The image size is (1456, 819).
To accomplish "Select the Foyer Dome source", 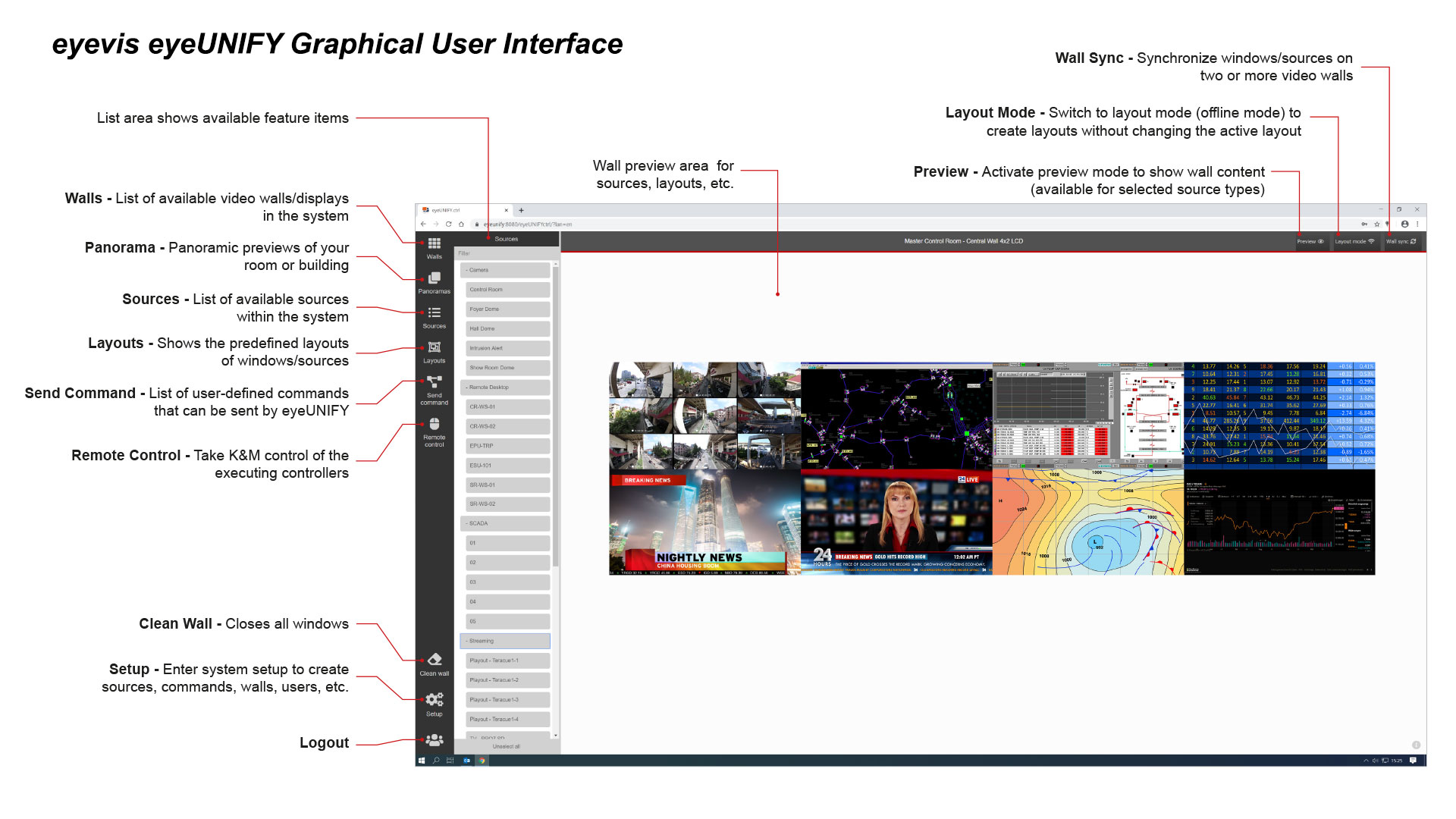I will pos(507,309).
